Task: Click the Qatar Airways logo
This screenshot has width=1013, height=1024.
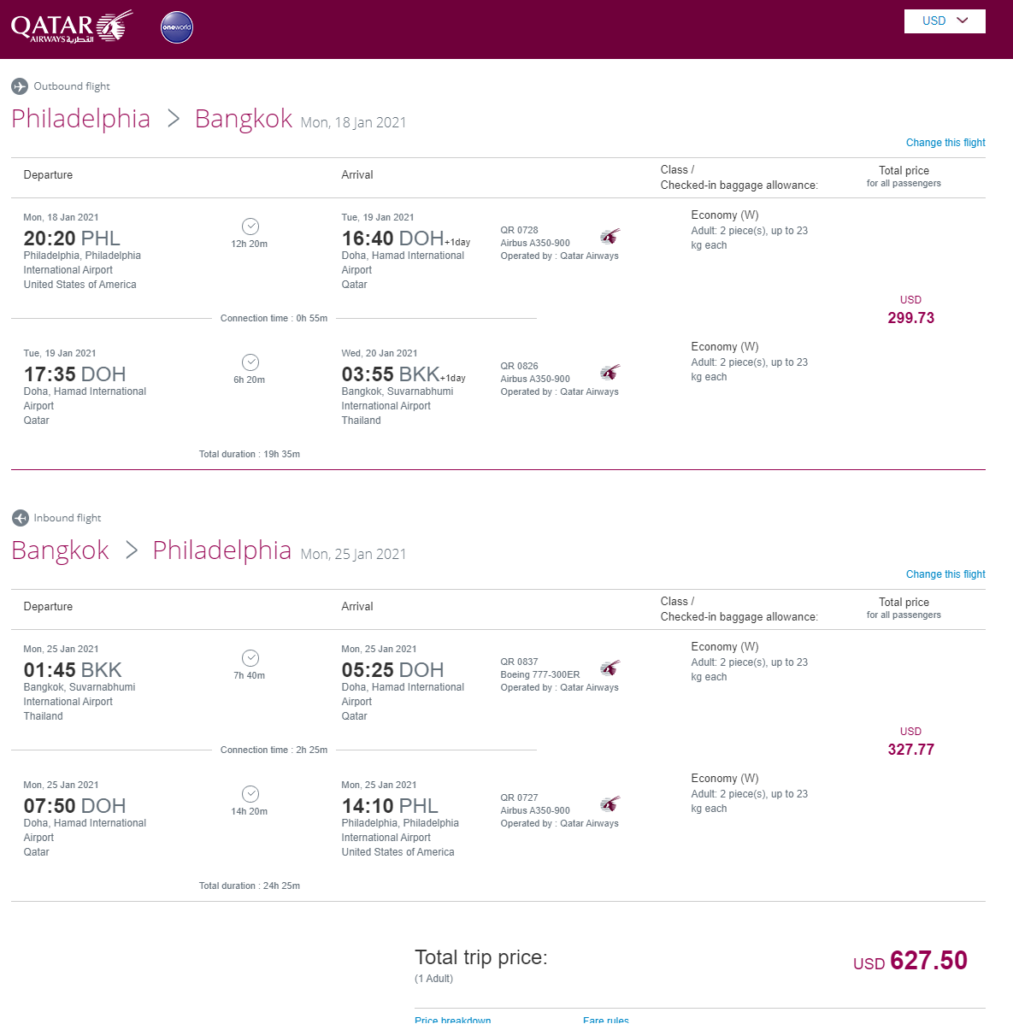Action: [x=72, y=27]
